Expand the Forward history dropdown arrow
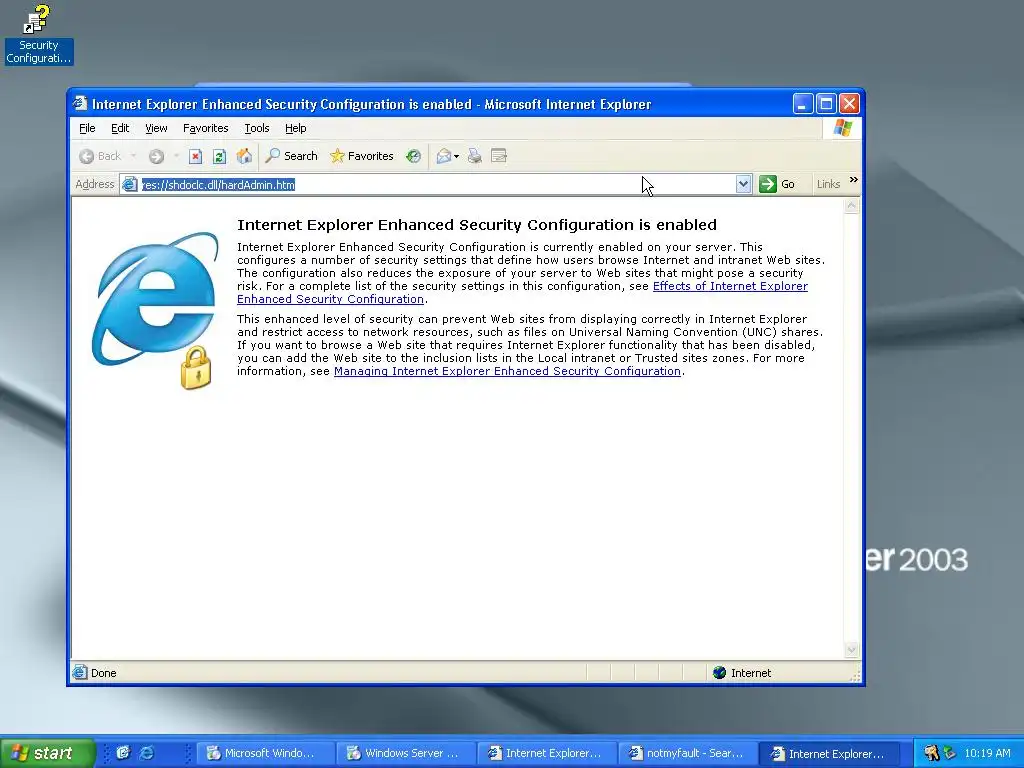The width and height of the screenshot is (1024, 768). point(176,156)
